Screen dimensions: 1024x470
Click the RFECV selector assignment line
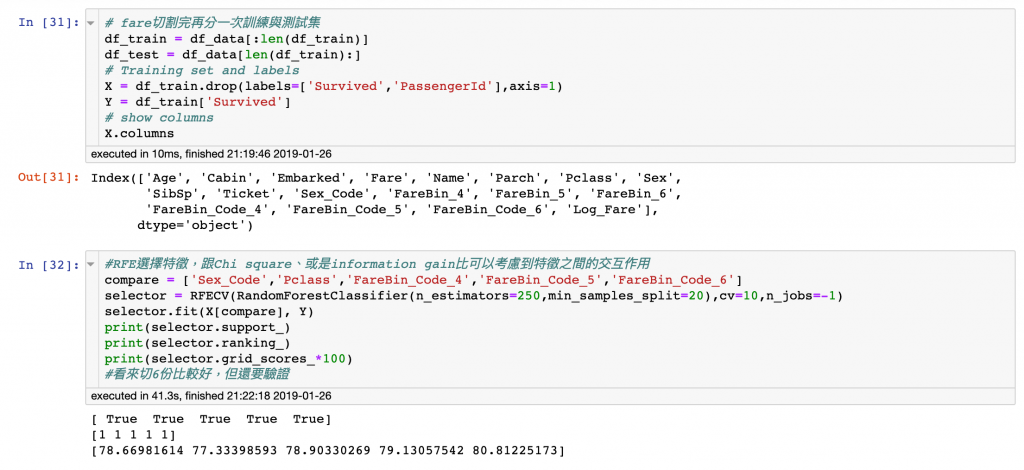coord(473,296)
